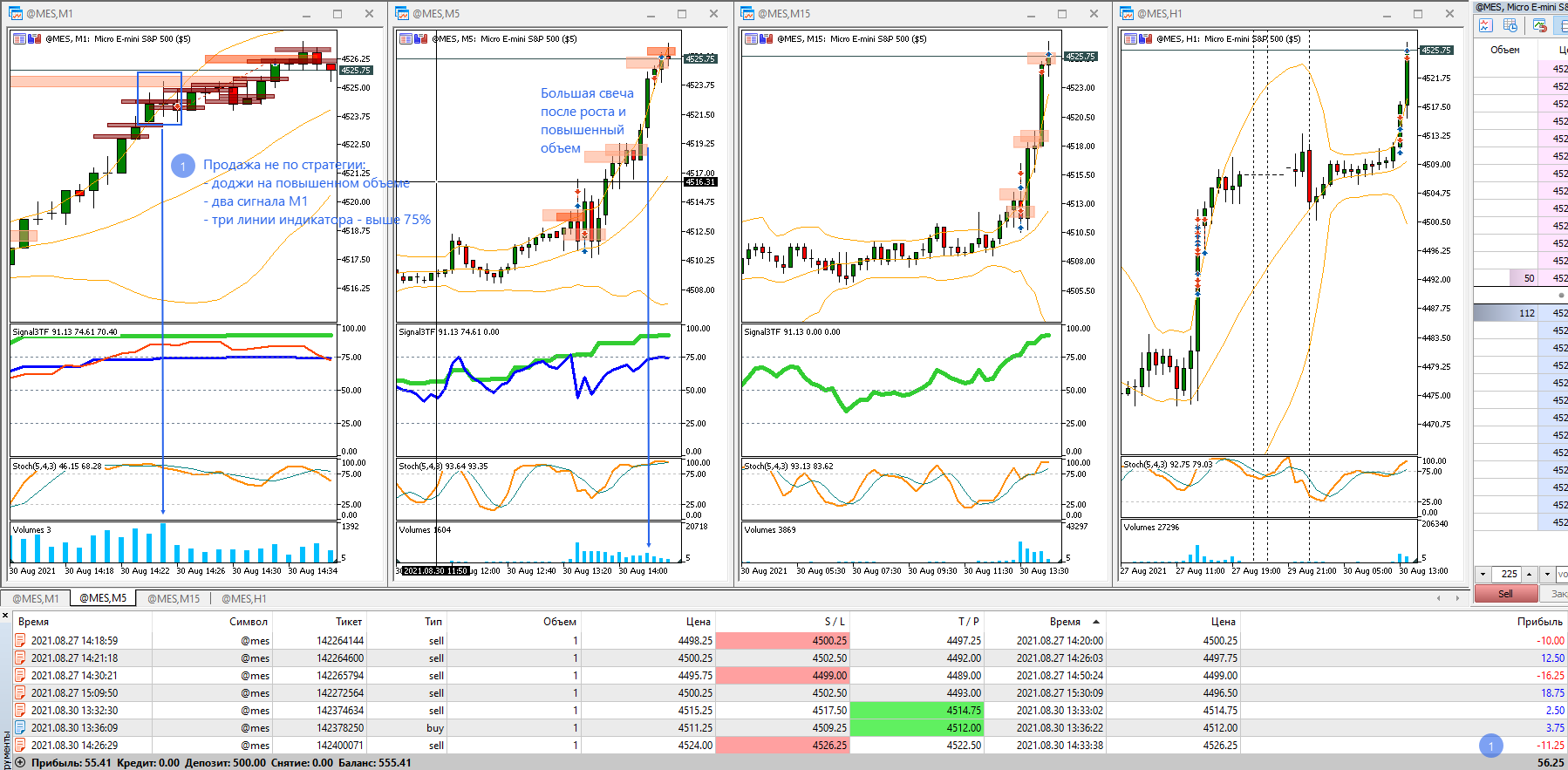Click the chart icon in @MES,H1 title bar
This screenshot has width=1568, height=770.
[1127, 14]
